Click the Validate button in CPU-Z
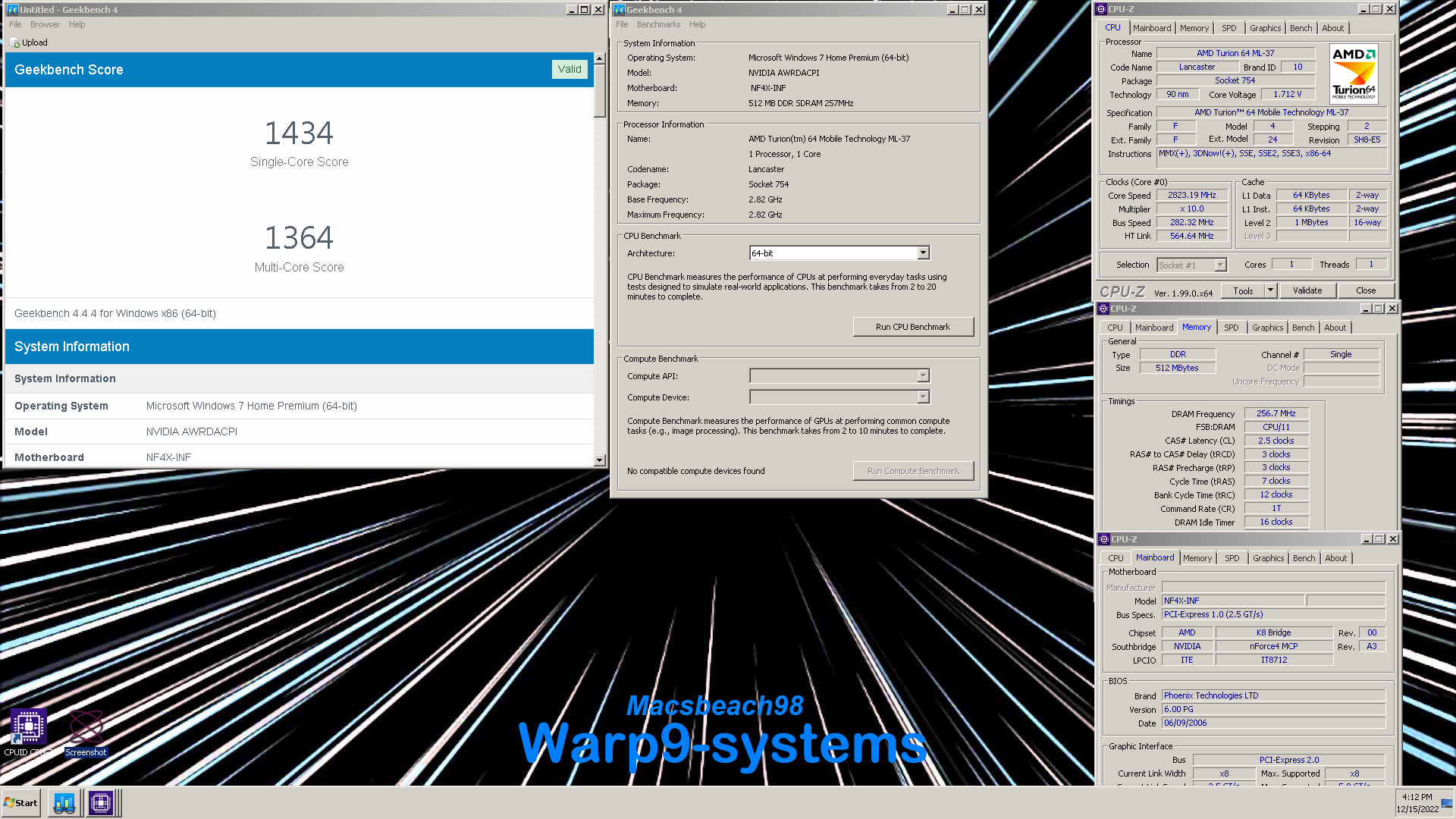Screen dimensions: 1456x819 pyautogui.click(x=1307, y=290)
